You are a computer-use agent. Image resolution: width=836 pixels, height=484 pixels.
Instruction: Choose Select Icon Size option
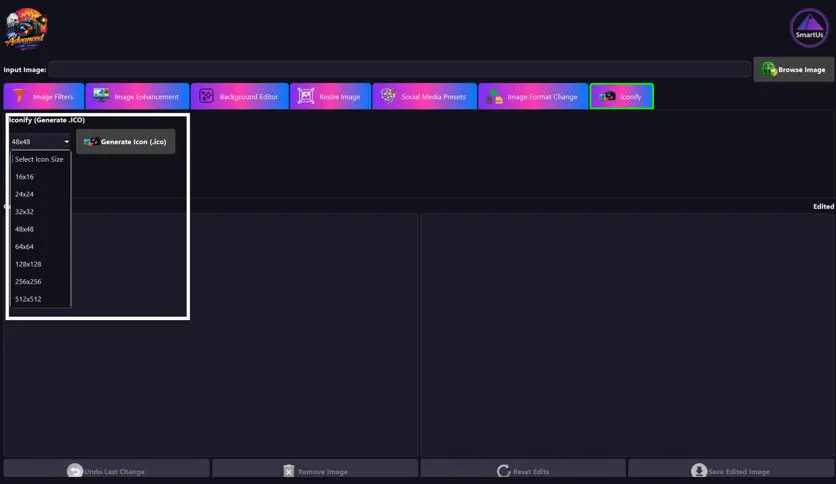point(41,159)
